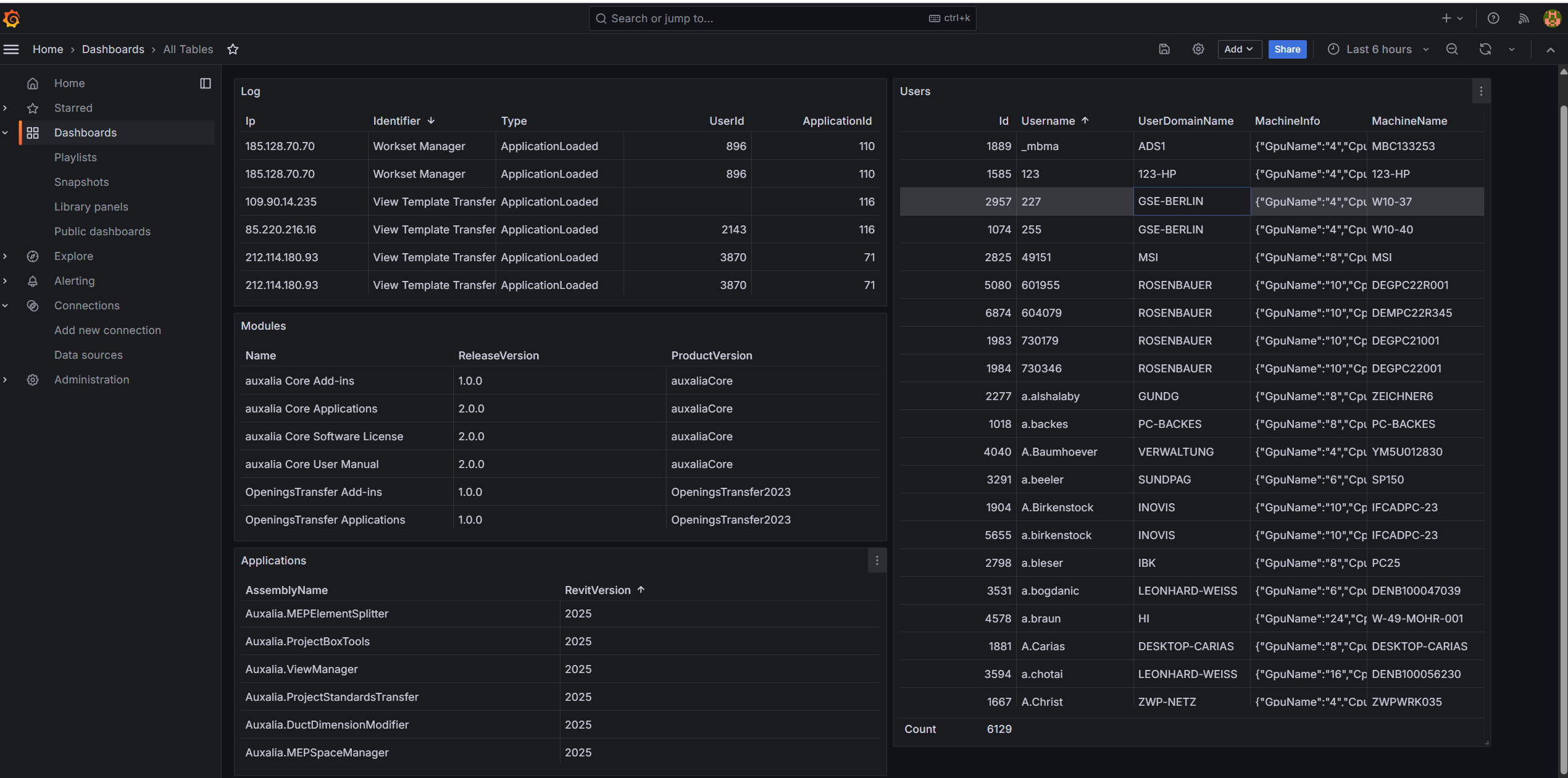Viewport: 1568px width, 778px height.
Task: Open the Applications panel three-dot menu
Action: click(x=877, y=561)
